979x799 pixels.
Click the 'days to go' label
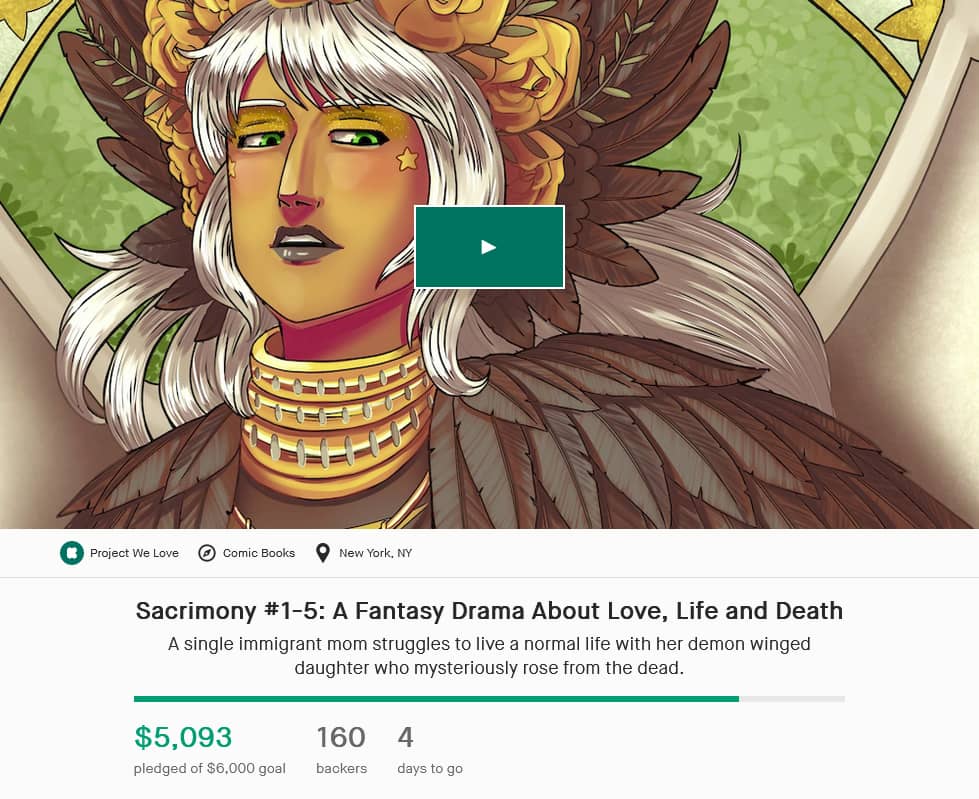pos(430,769)
